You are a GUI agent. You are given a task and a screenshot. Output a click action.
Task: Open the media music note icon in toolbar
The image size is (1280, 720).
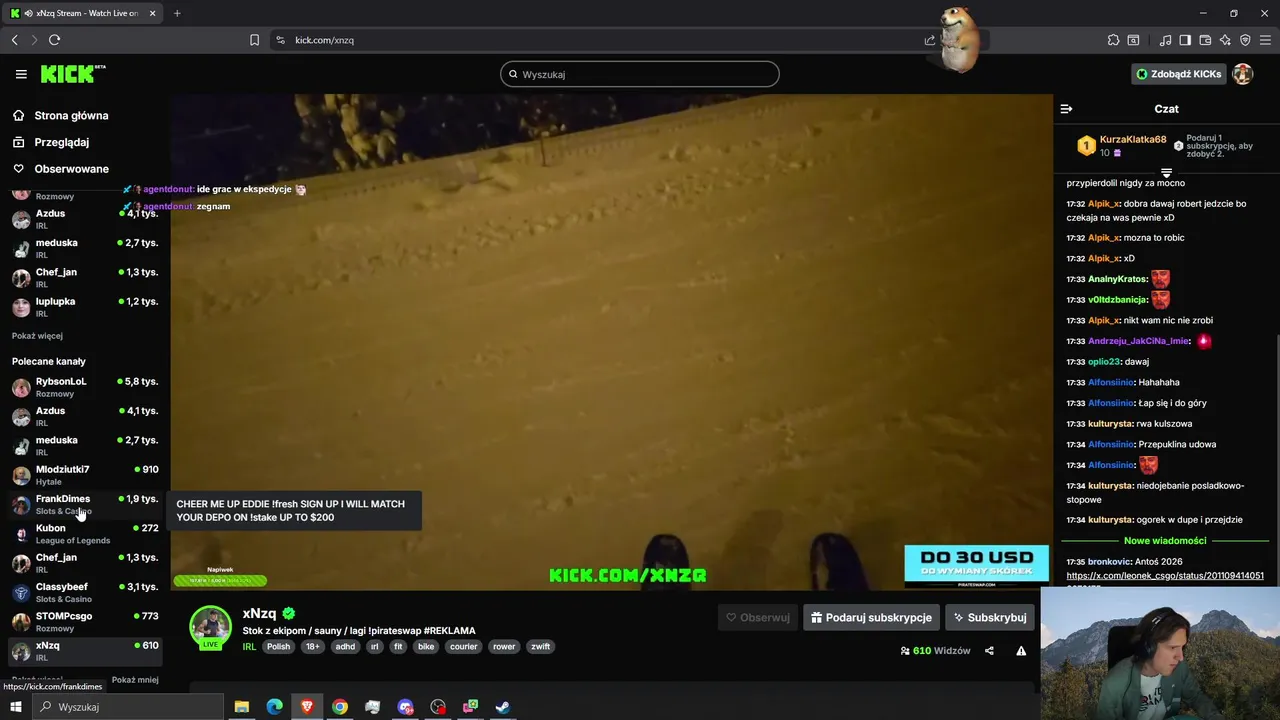pos(1165,40)
